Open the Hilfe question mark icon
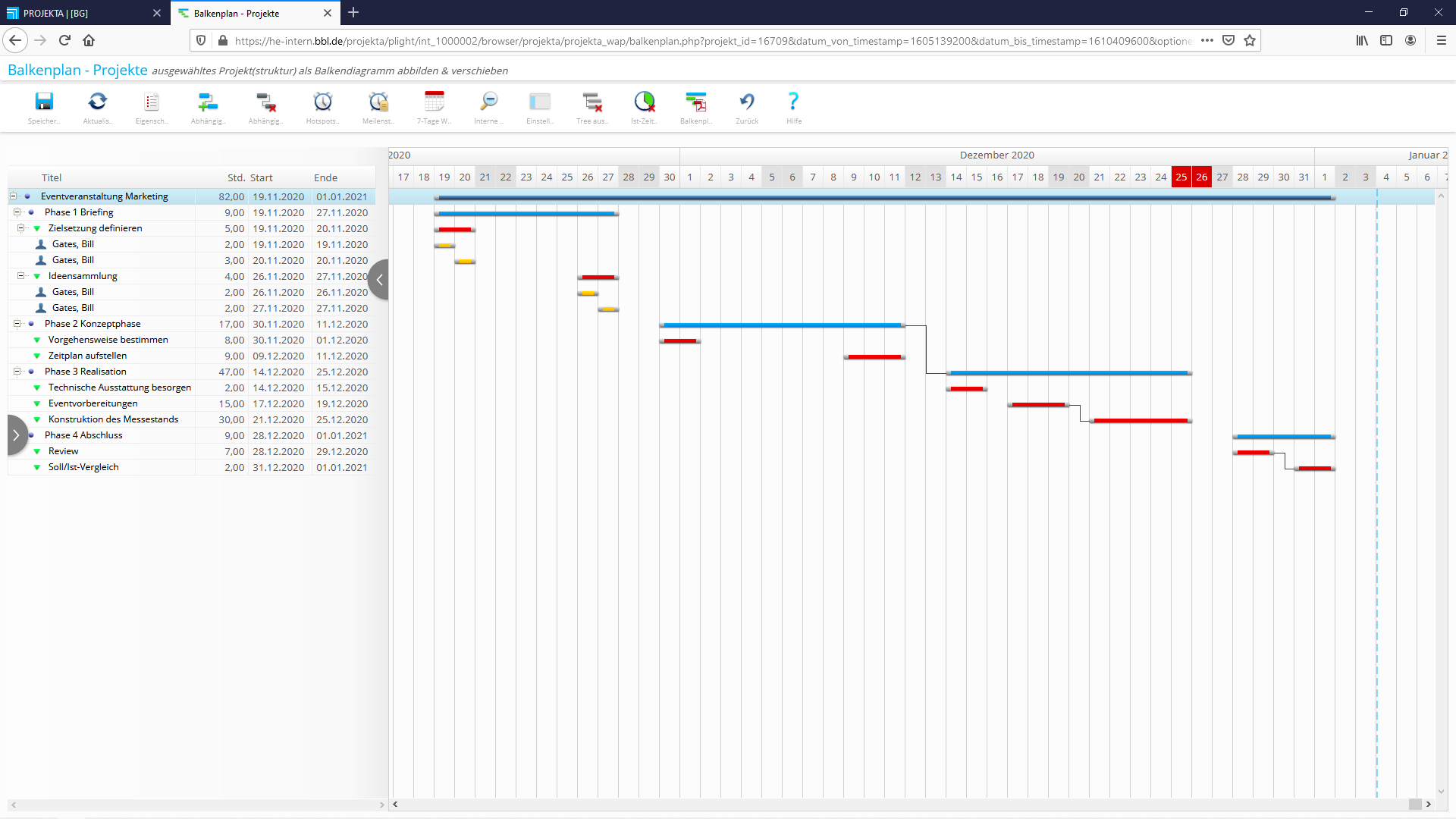Viewport: 1456px width, 819px height. (x=793, y=102)
